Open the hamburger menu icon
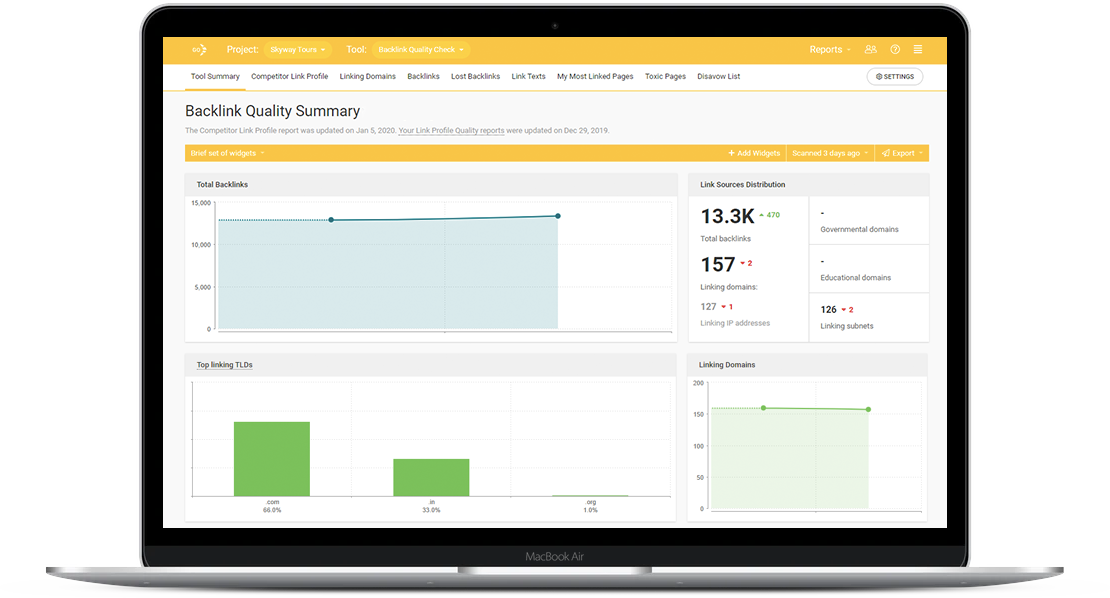 pos(917,50)
